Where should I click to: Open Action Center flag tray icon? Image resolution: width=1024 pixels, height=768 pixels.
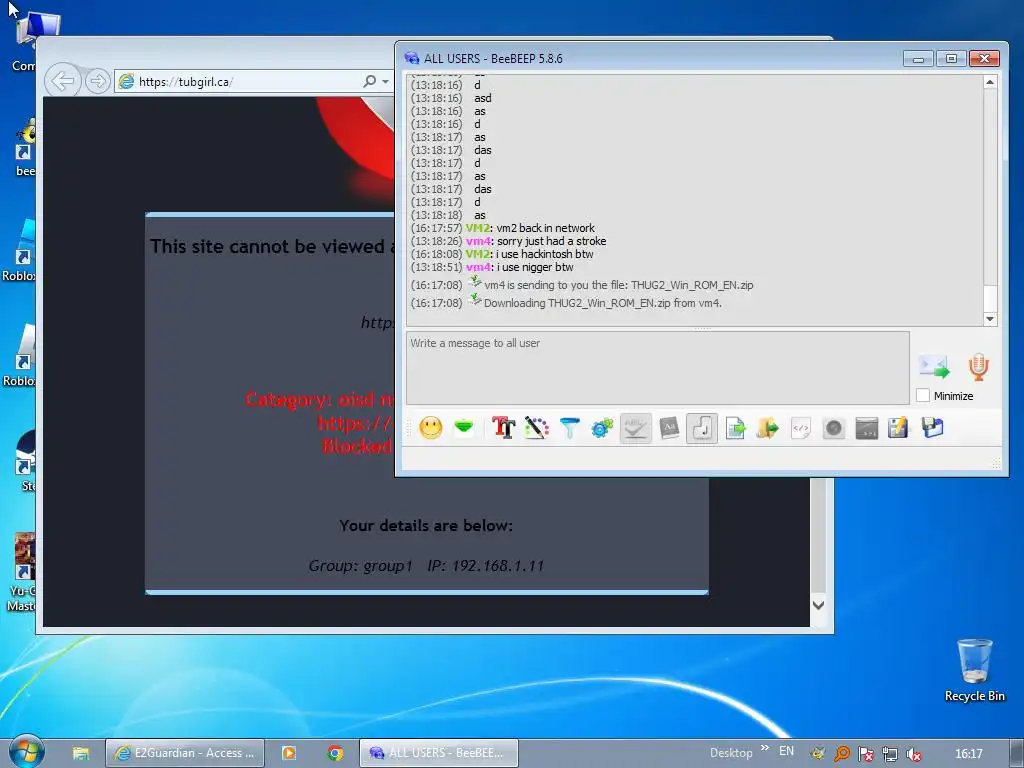pyautogui.click(x=866, y=754)
